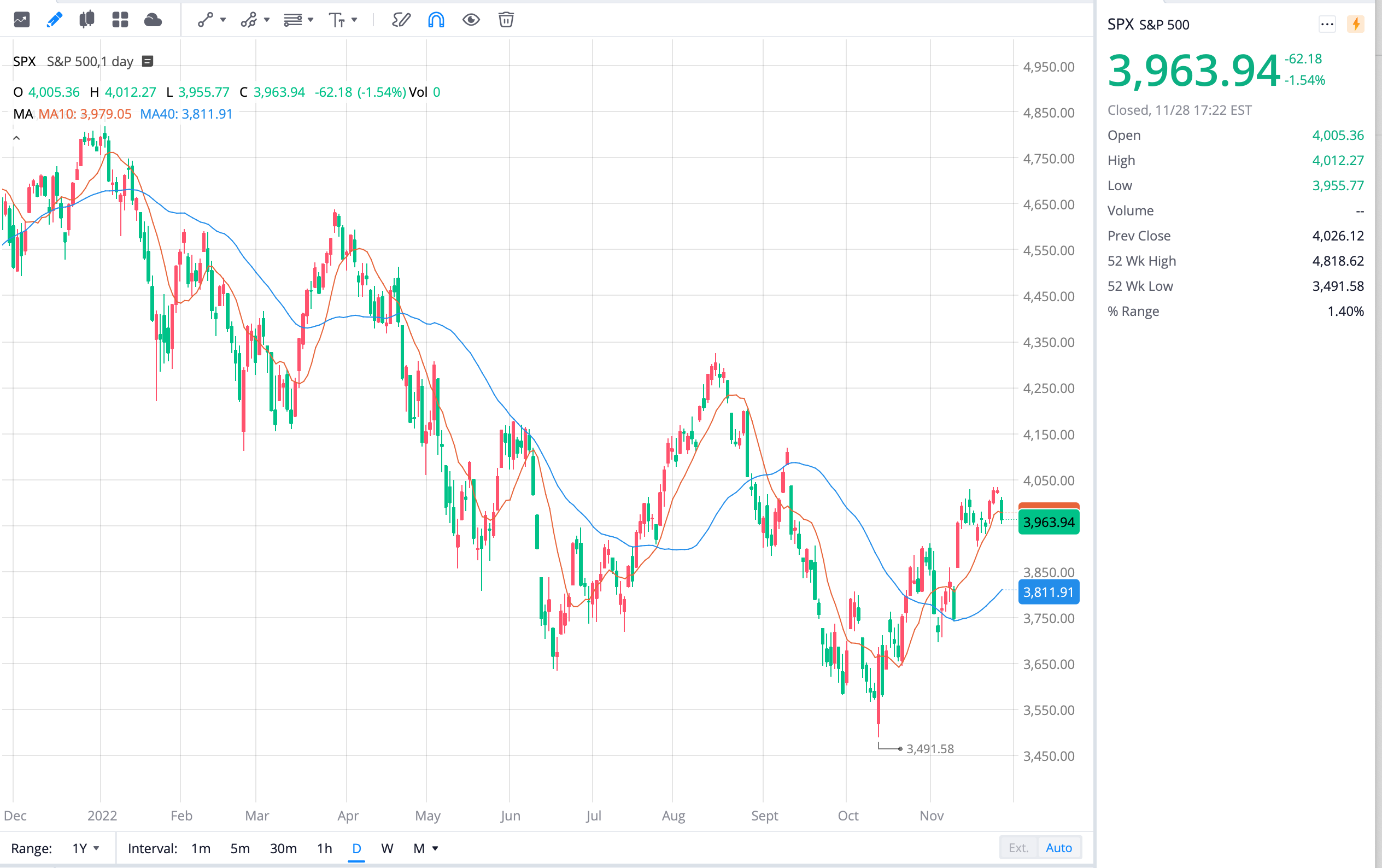This screenshot has width=1382, height=868.
Task: Set interval to 5m
Action: click(x=240, y=848)
